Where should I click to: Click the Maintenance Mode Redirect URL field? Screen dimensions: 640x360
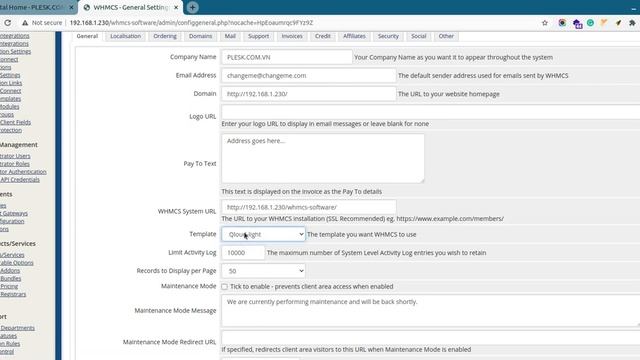[x=431, y=338]
